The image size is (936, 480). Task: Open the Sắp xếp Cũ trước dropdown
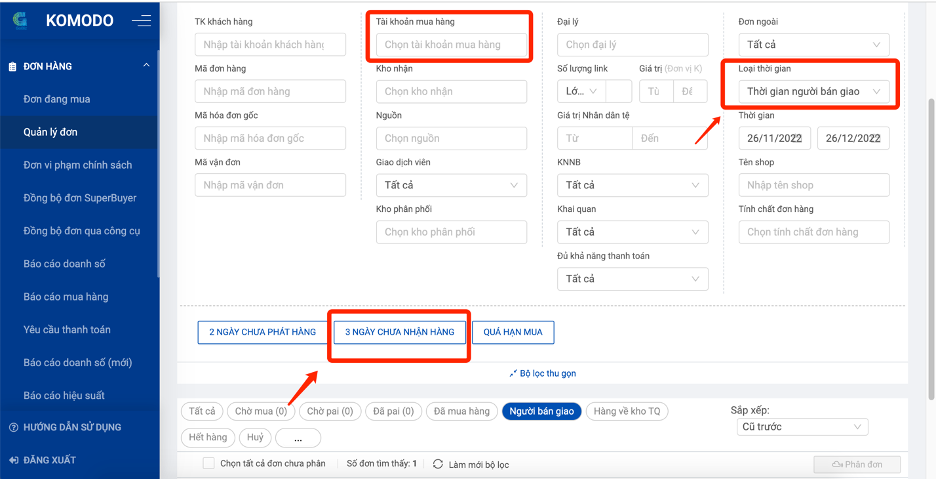click(x=799, y=427)
